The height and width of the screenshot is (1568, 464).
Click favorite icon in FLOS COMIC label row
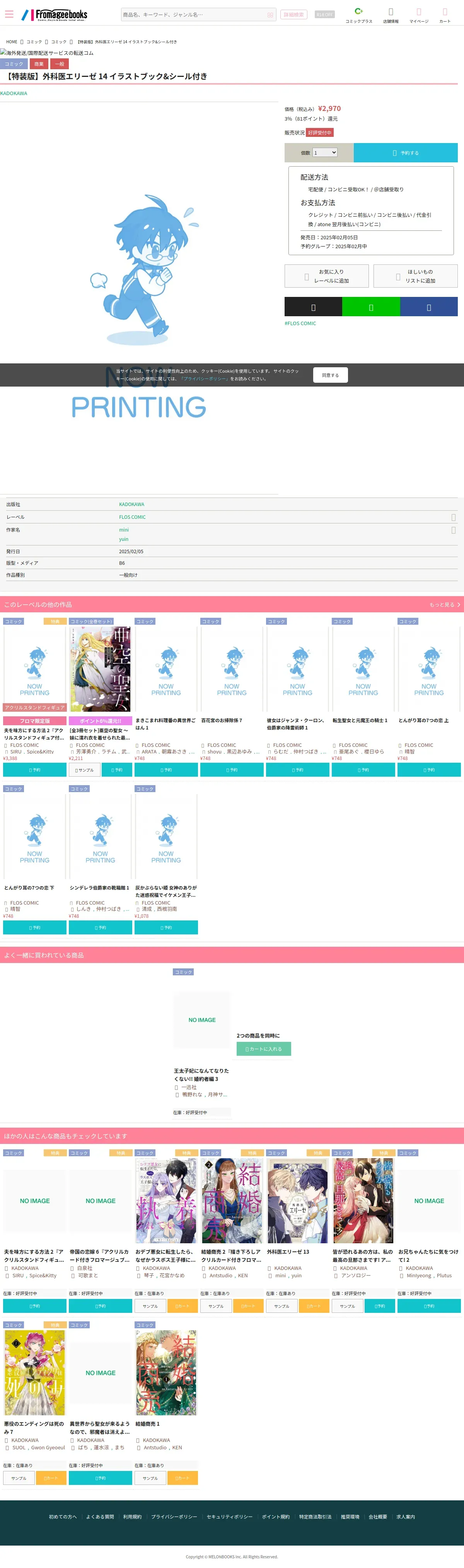coord(453,517)
